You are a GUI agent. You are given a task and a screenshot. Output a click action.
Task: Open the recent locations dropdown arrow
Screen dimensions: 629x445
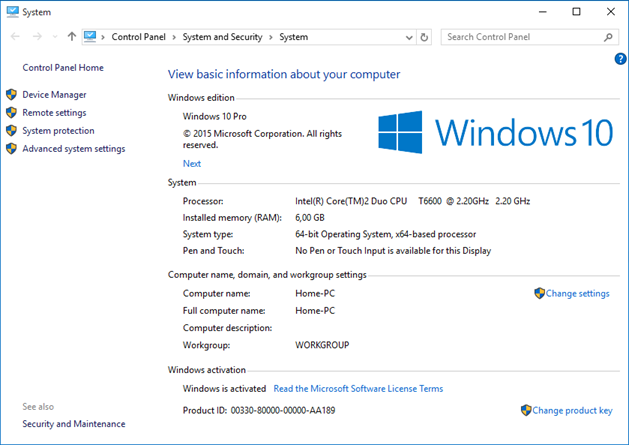click(x=55, y=37)
